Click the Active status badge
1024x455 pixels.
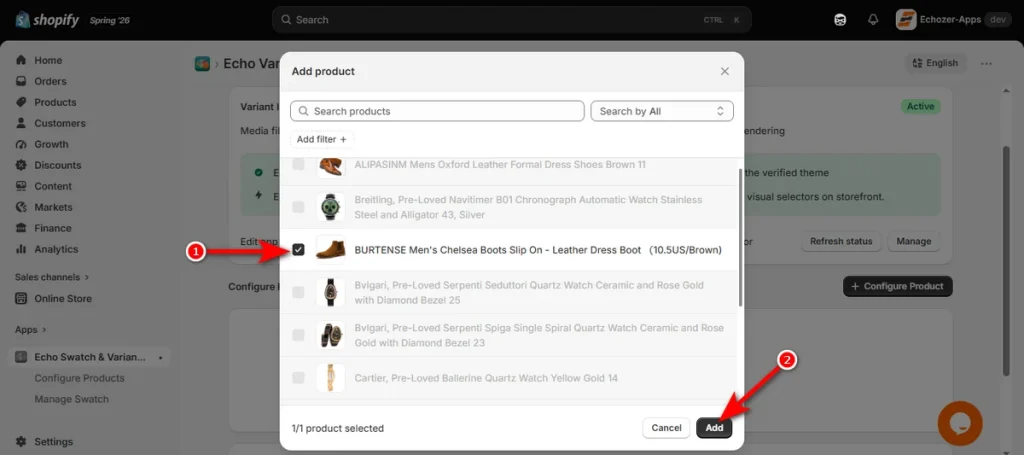point(920,106)
